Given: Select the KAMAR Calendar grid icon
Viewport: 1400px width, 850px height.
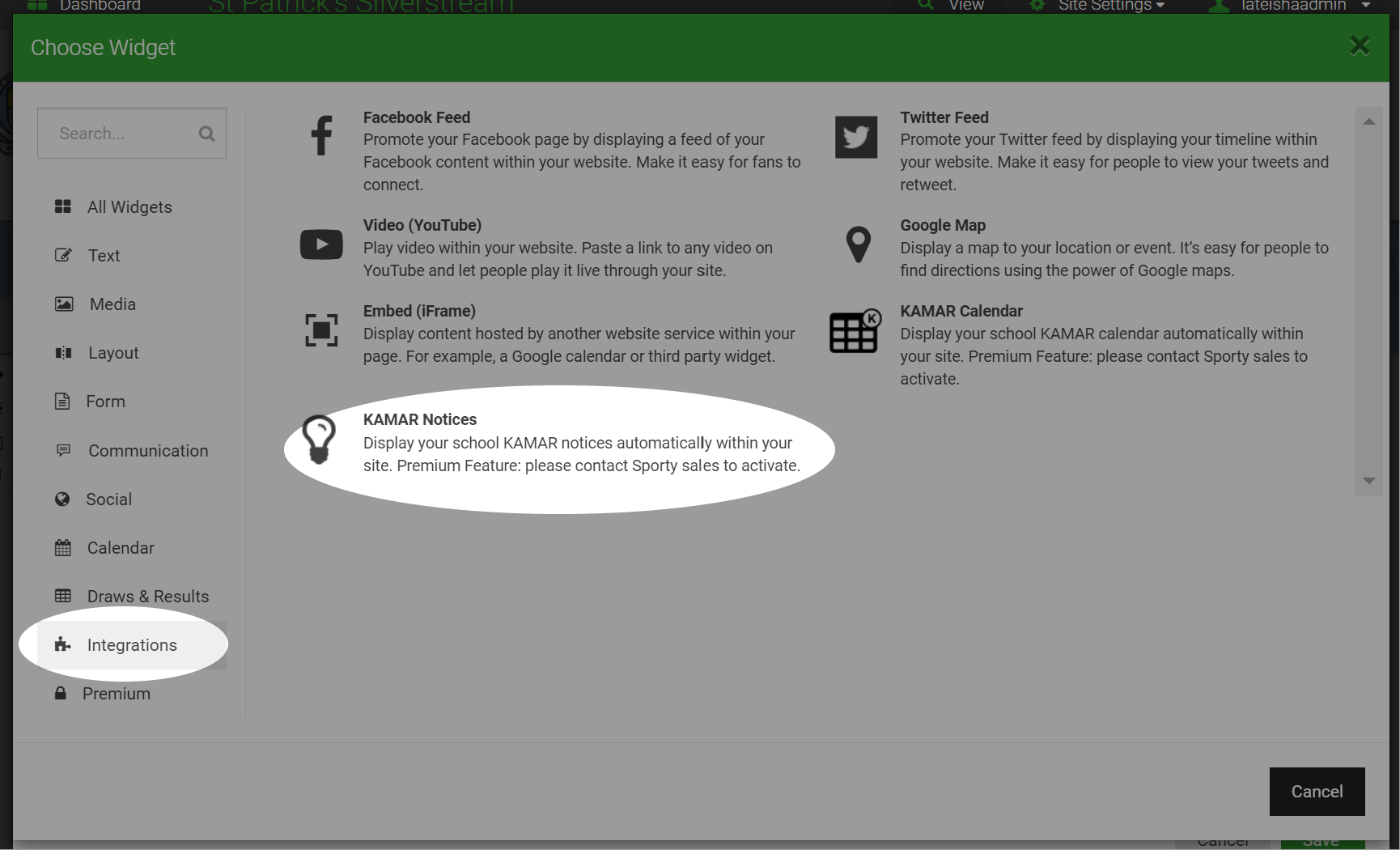Looking at the screenshot, I should click(x=855, y=330).
